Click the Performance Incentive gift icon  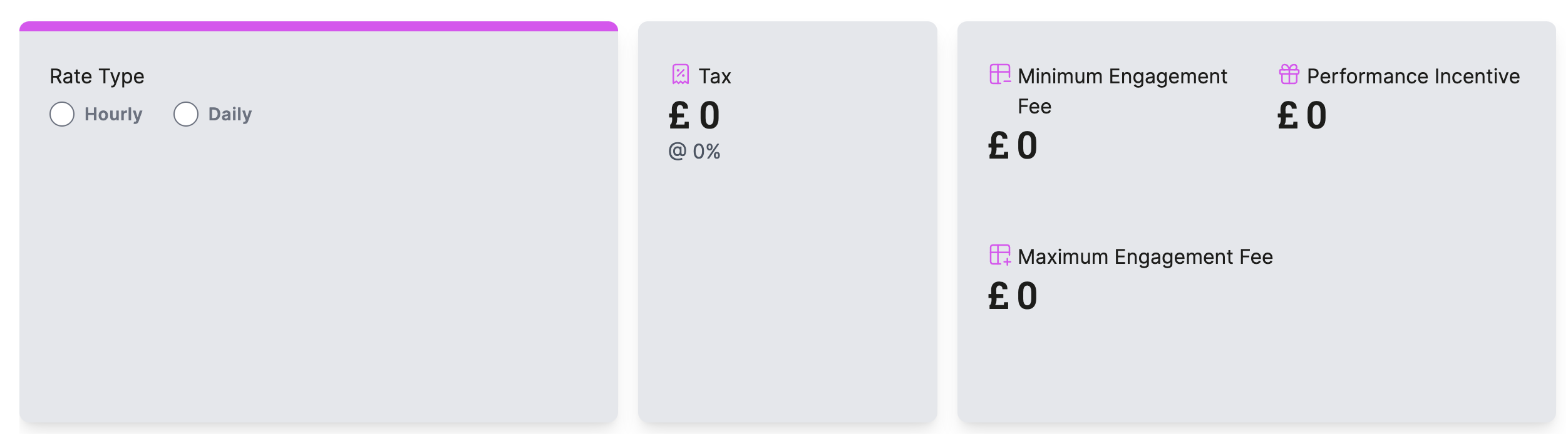(1289, 74)
